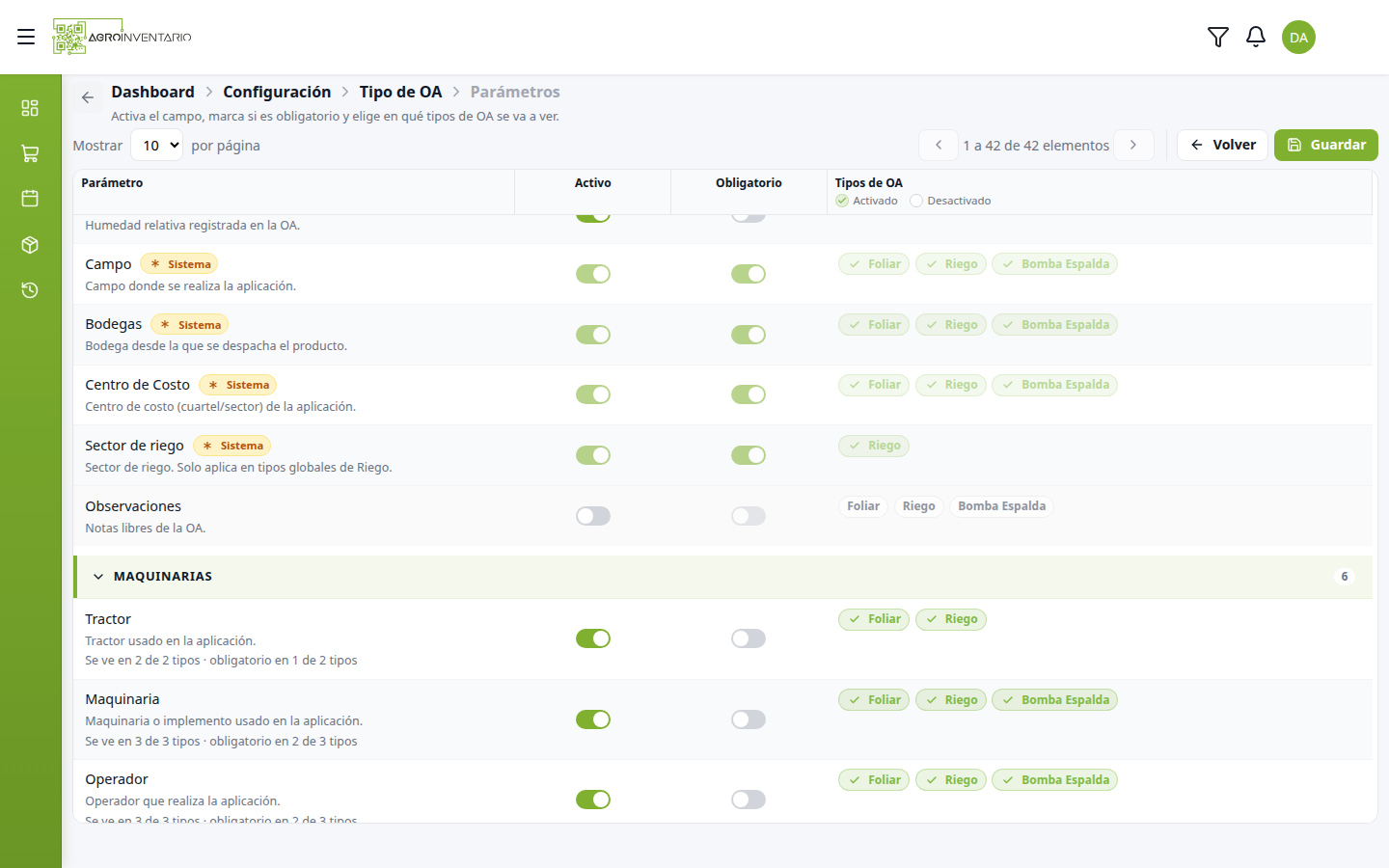
Task: Toggle Riego chip for Operador
Action: pos(951,780)
